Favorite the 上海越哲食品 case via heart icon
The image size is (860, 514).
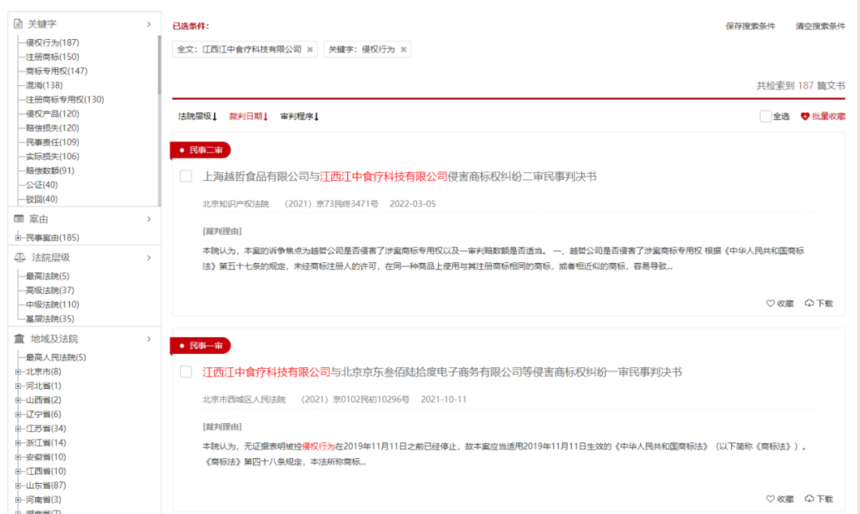click(x=770, y=303)
